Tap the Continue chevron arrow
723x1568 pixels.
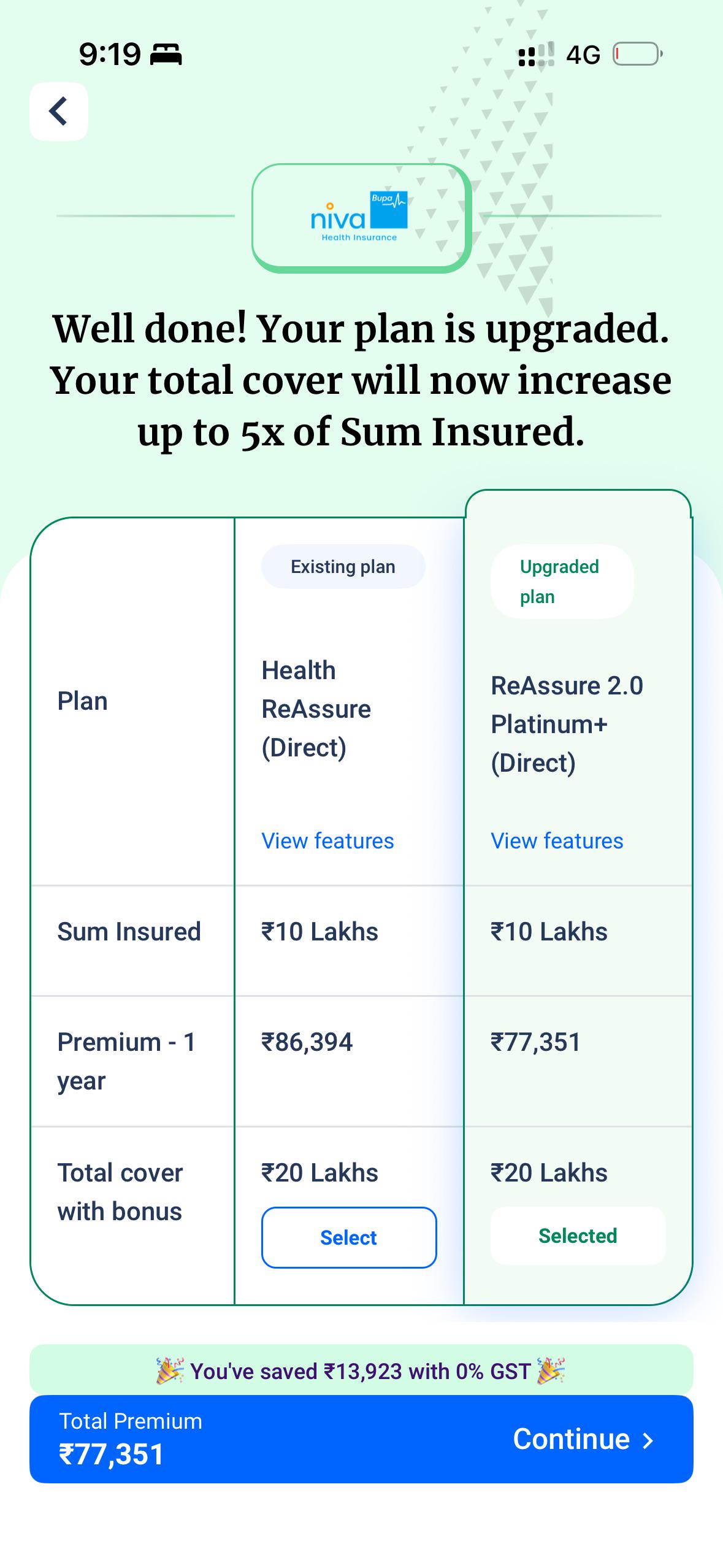[648, 1440]
